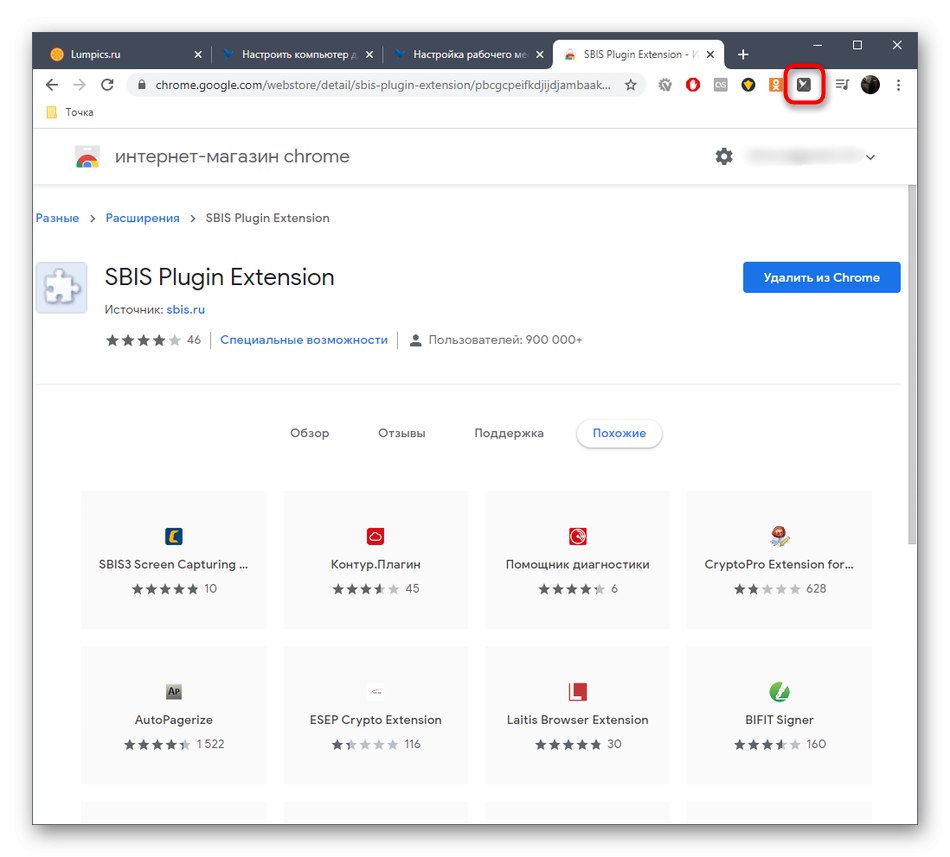Click the ESEP Crypto Extension icon
950x857 pixels.
[x=376, y=691]
